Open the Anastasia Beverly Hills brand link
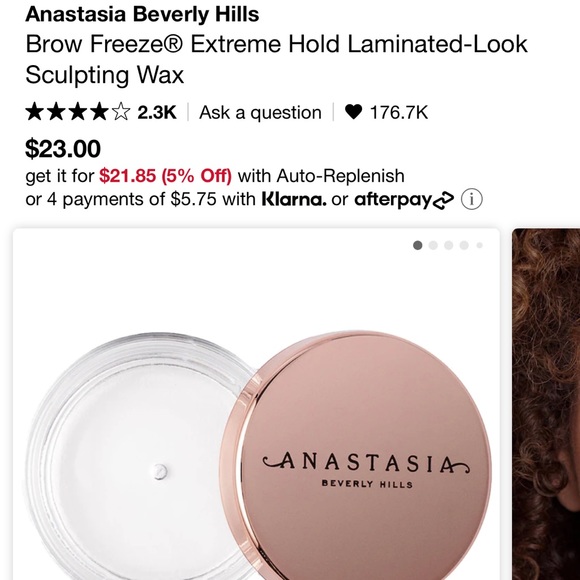 pos(142,14)
